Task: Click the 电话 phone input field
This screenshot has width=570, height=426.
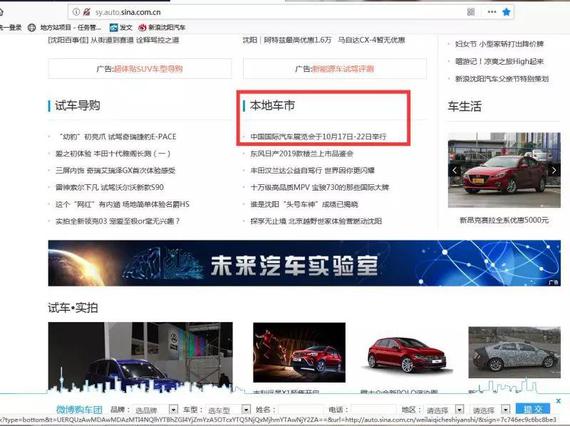Action: pyautogui.click(x=374, y=410)
